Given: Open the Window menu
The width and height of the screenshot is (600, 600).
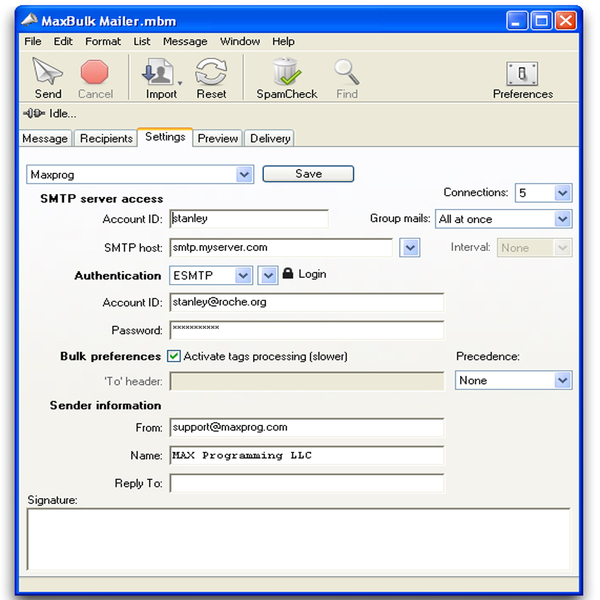Looking at the screenshot, I should click(x=240, y=41).
